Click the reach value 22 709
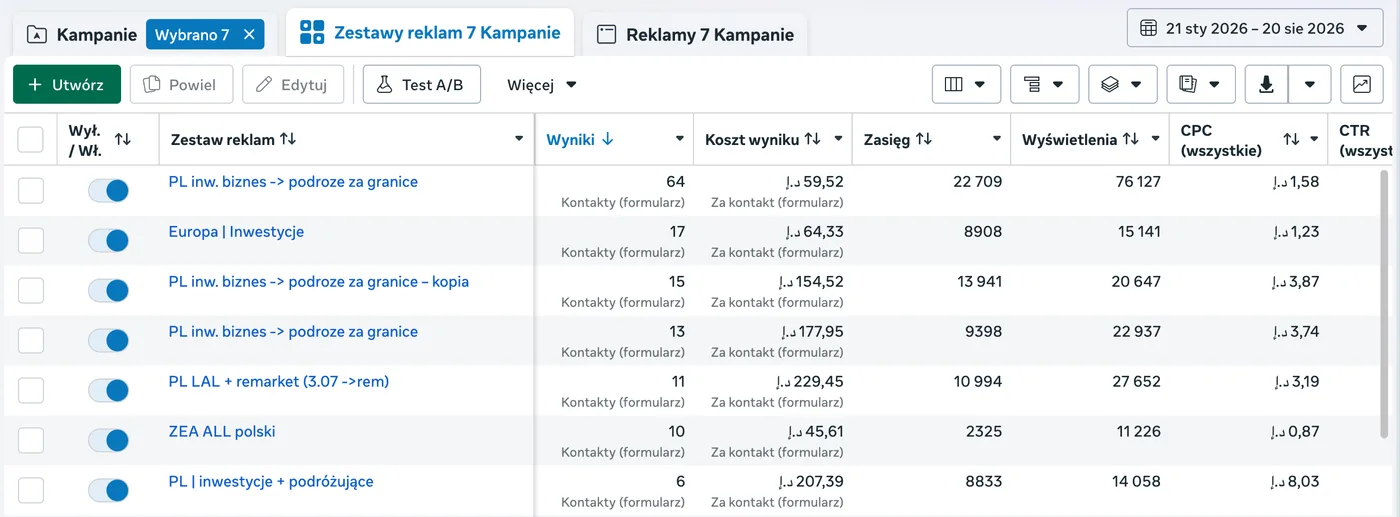The width and height of the screenshot is (1400, 517). pos(978,181)
